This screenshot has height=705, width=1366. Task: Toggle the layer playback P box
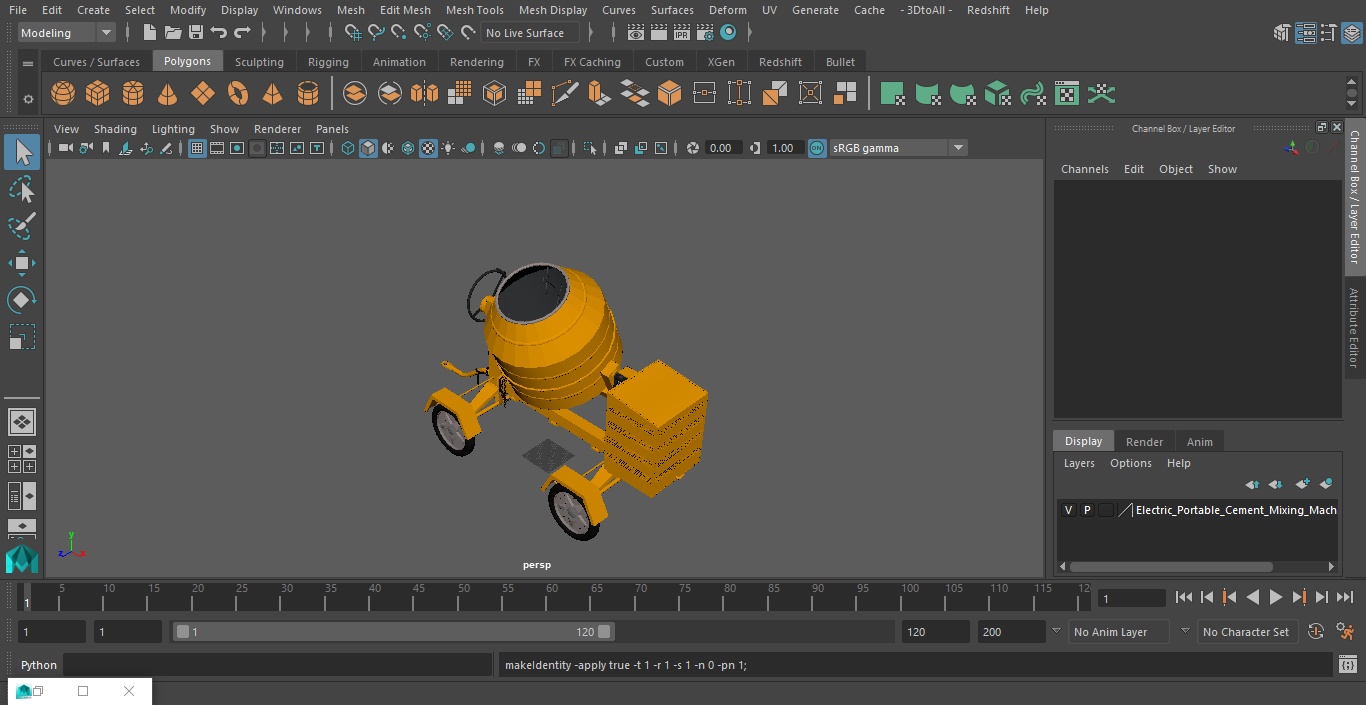[1087, 510]
